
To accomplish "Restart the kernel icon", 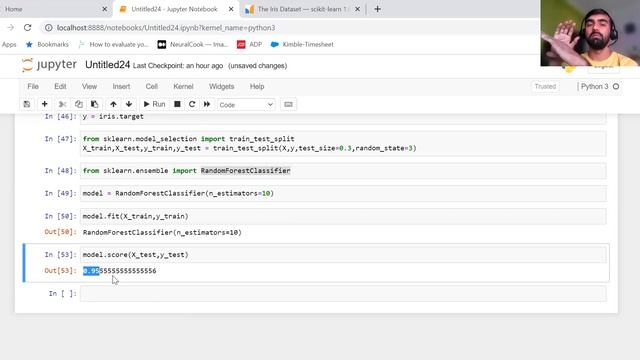I will (192, 104).
